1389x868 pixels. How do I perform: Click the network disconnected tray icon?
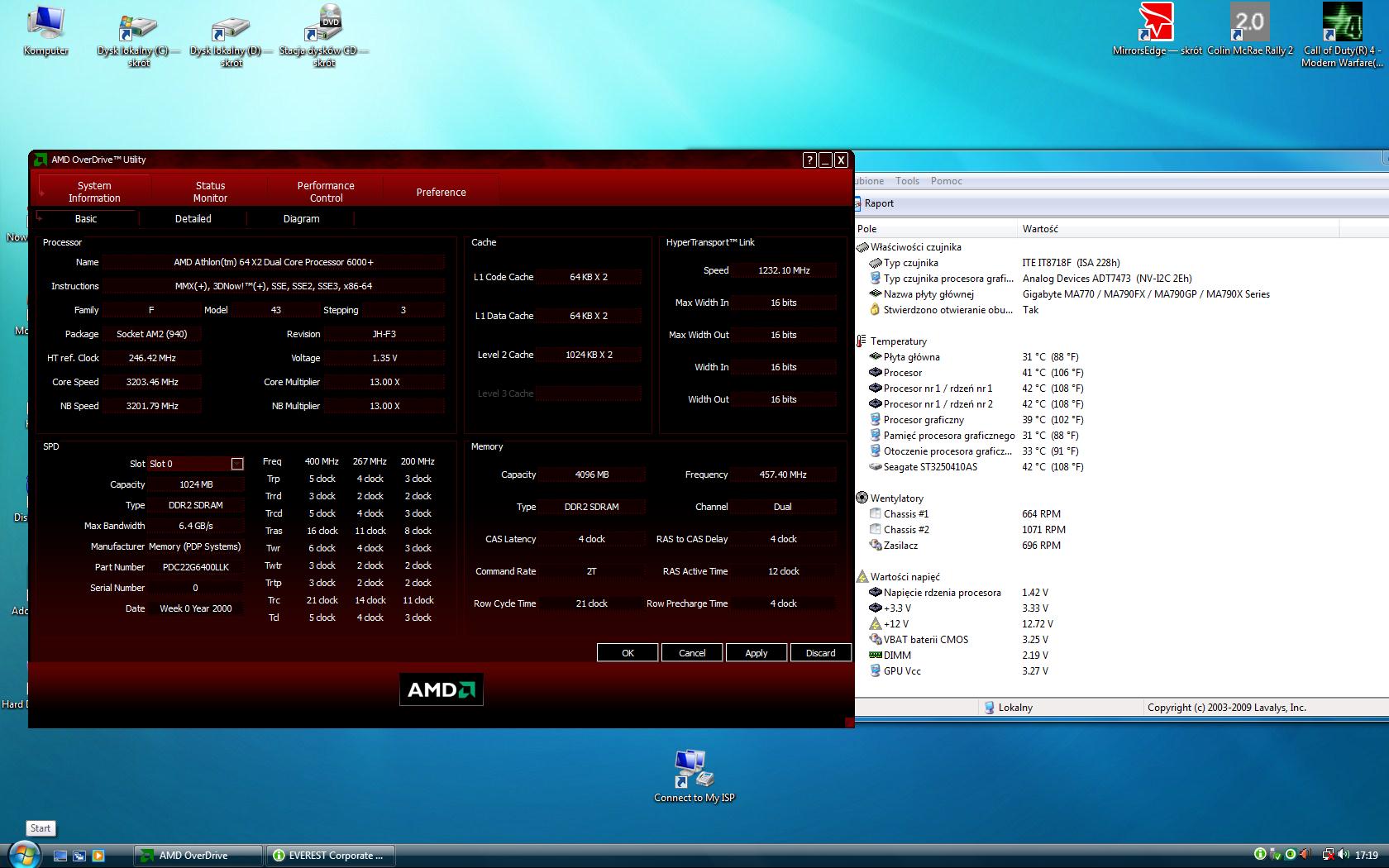[x=1328, y=855]
